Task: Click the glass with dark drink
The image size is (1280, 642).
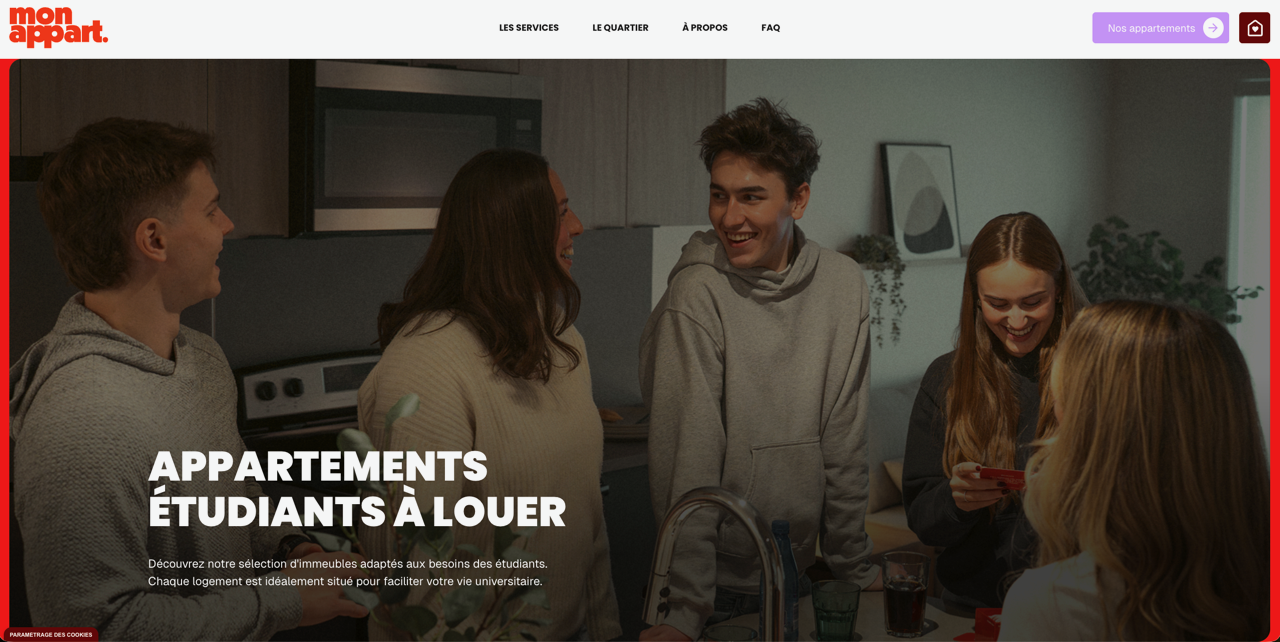Action: click(906, 593)
